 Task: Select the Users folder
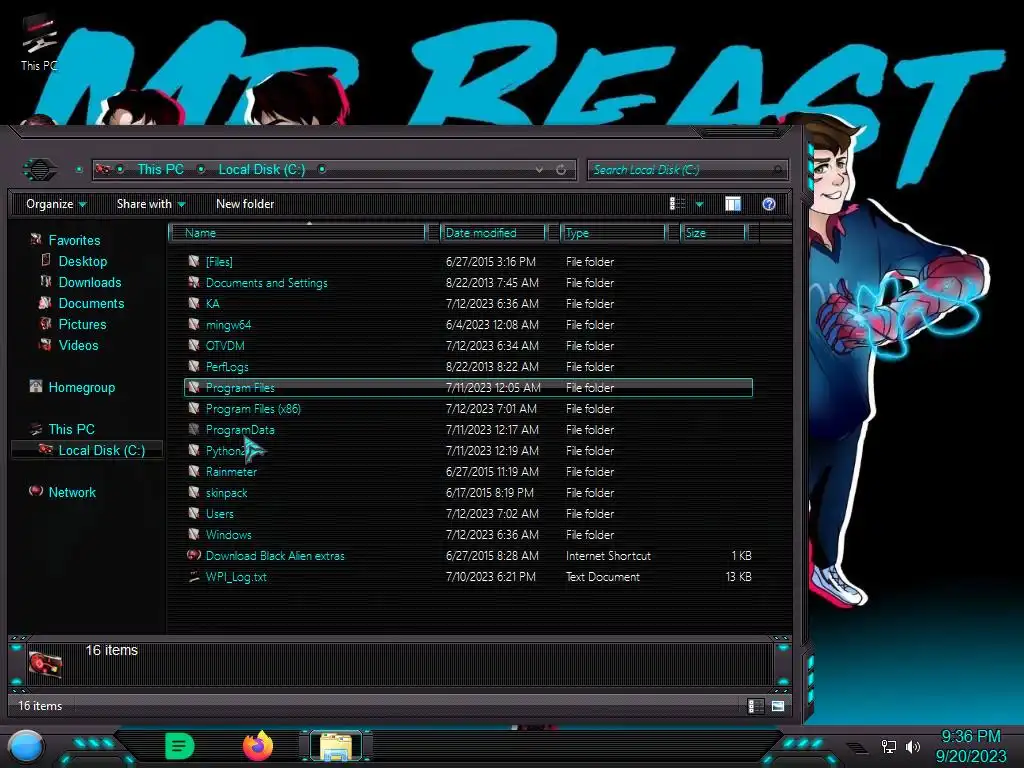[x=219, y=513]
